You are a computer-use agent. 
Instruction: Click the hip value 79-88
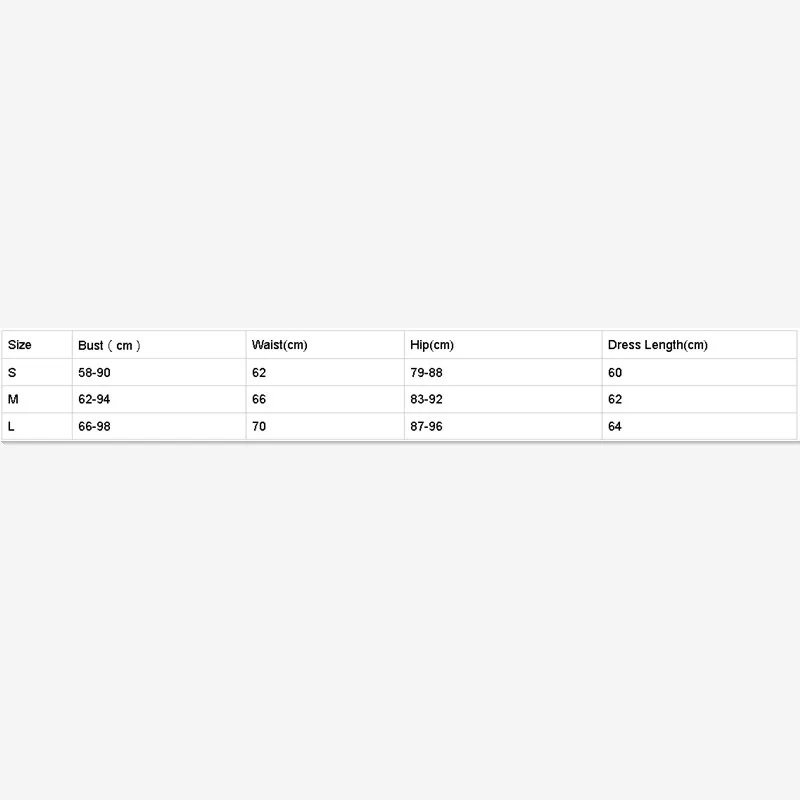(503, 372)
